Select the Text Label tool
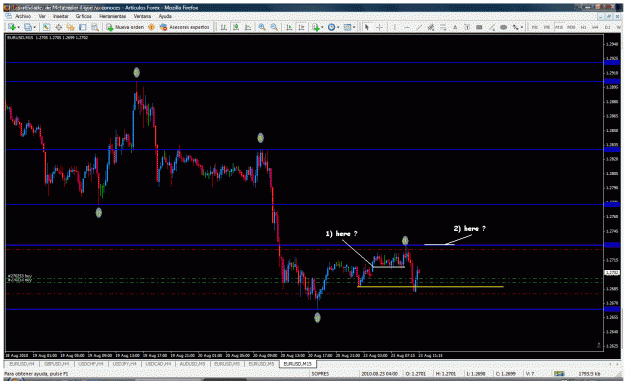The image size is (625, 381). pyautogui.click(x=467, y=27)
